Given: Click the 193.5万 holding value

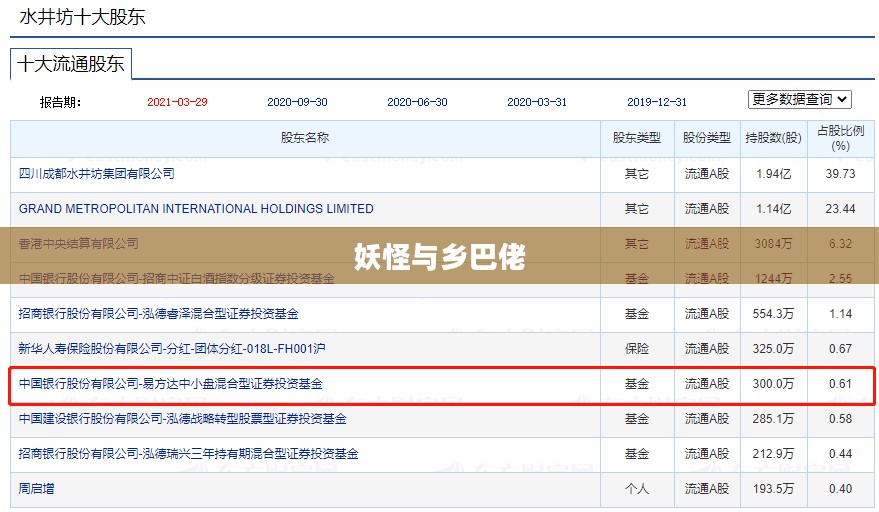Looking at the screenshot, I should [774, 488].
